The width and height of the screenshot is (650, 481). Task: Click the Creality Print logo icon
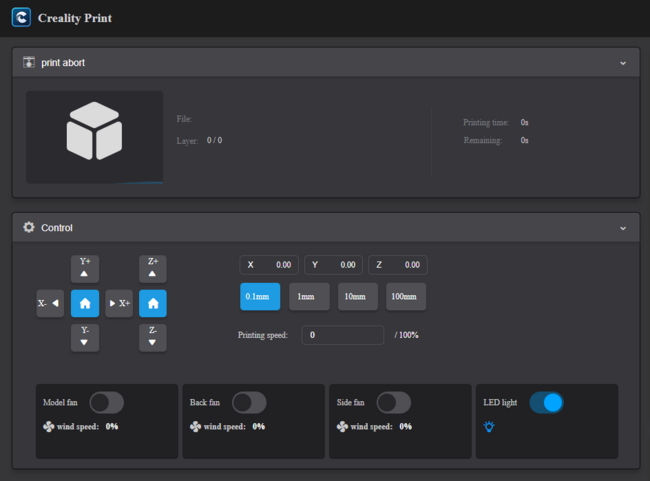[20, 18]
